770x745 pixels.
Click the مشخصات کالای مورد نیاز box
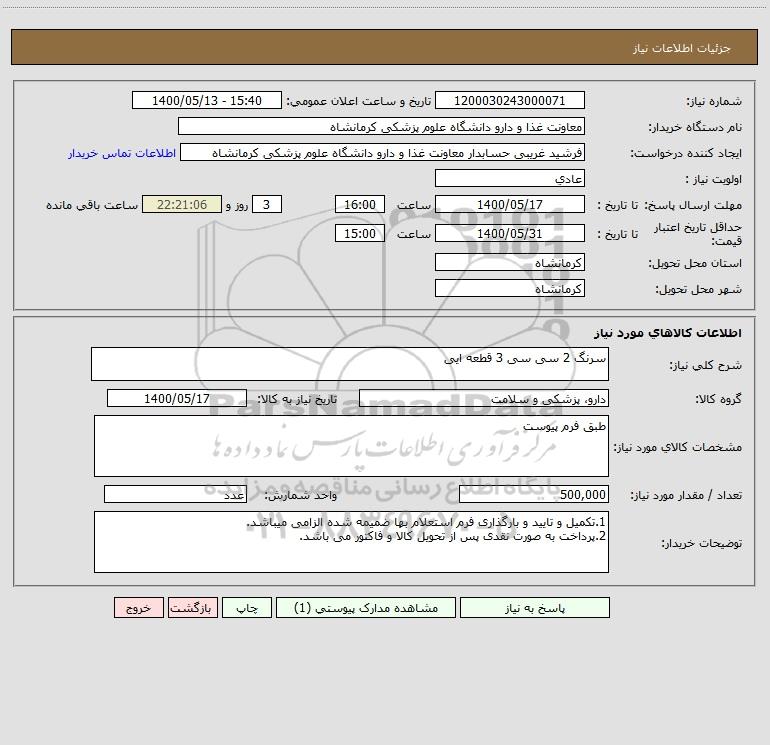click(x=351, y=446)
